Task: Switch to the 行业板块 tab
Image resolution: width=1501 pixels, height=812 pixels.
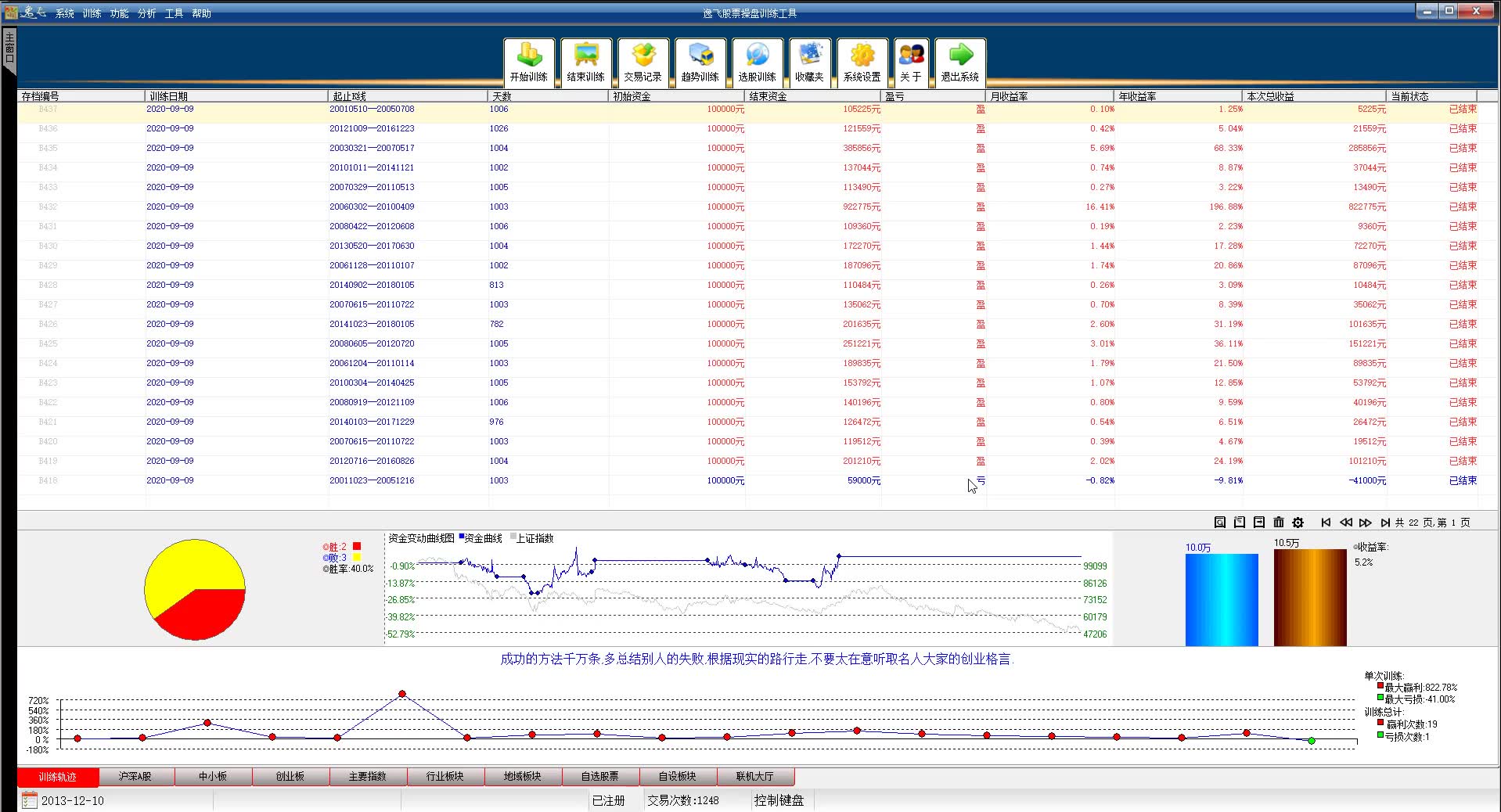Action: (445, 777)
